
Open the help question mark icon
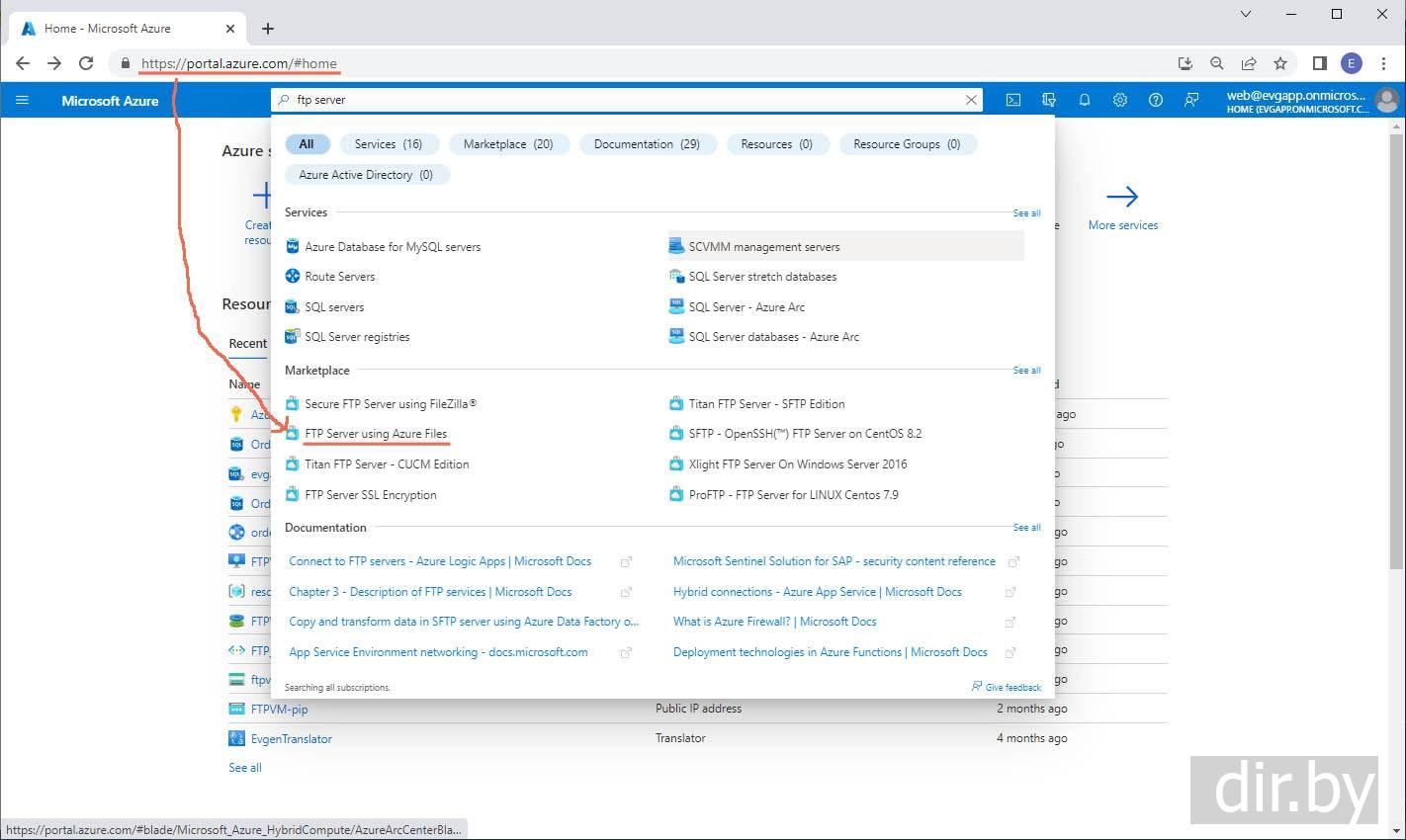tap(1156, 100)
